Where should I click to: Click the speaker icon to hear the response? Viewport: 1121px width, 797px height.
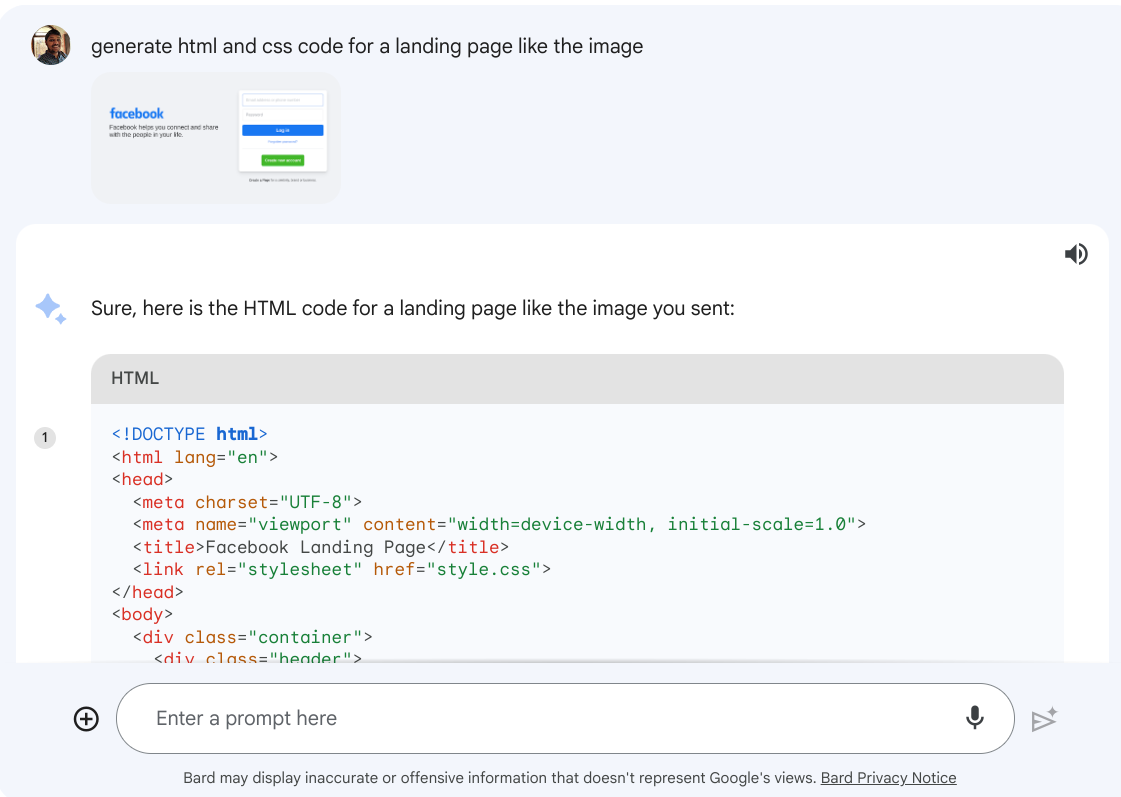point(1076,254)
